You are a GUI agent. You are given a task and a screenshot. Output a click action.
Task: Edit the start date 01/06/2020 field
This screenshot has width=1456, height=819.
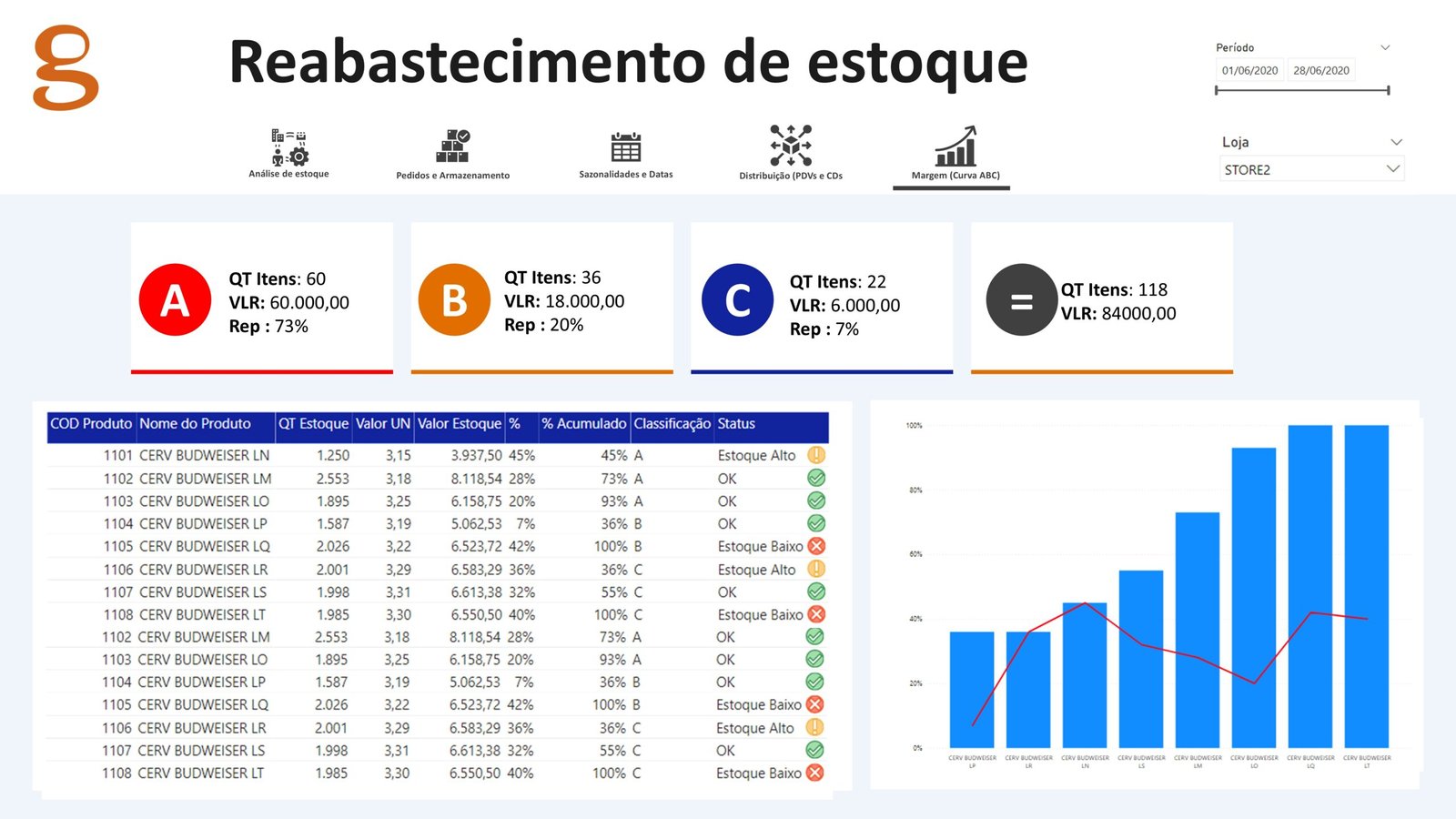pyautogui.click(x=1249, y=70)
